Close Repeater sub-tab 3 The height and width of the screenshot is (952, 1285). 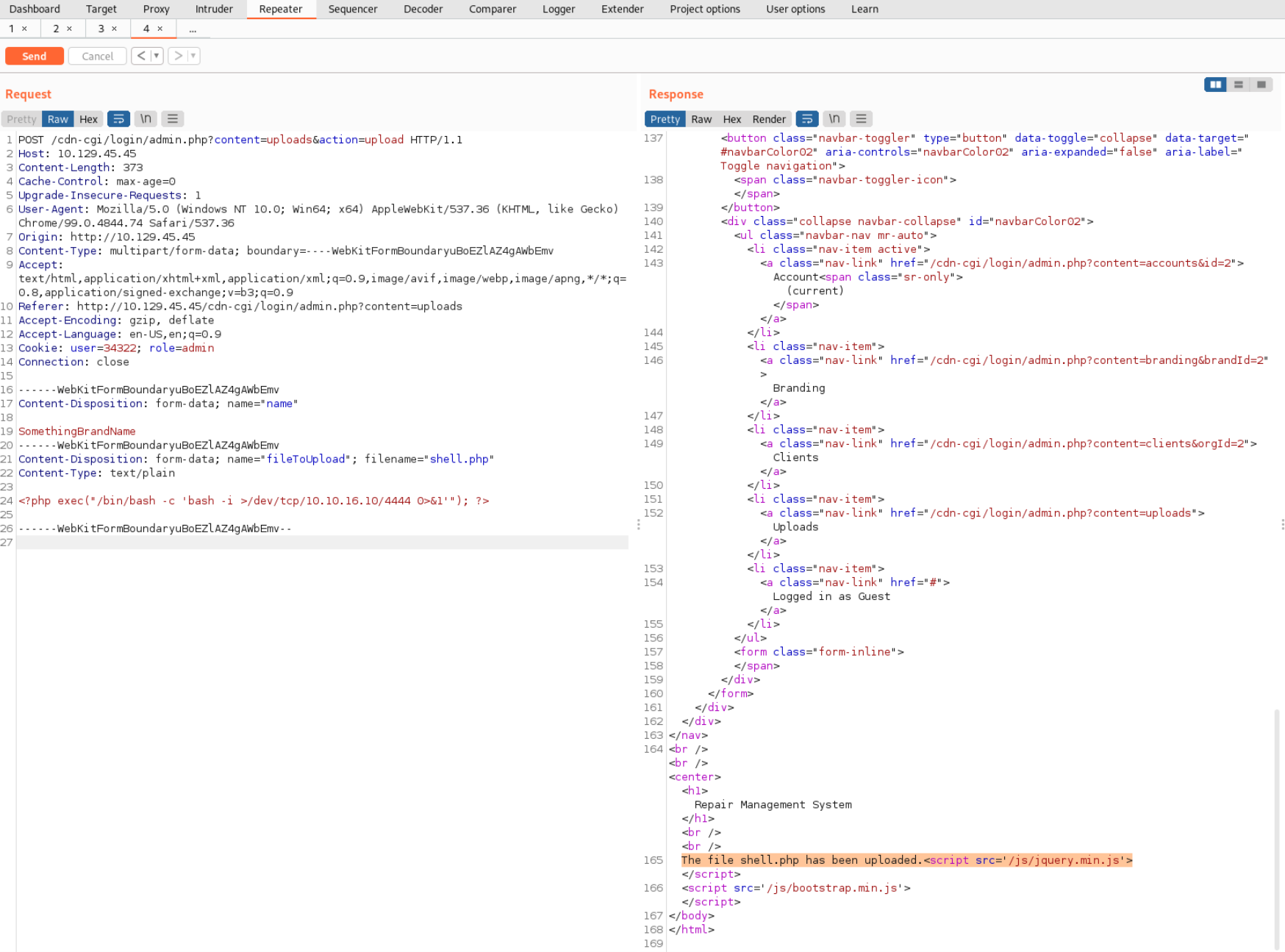pyautogui.click(x=114, y=29)
